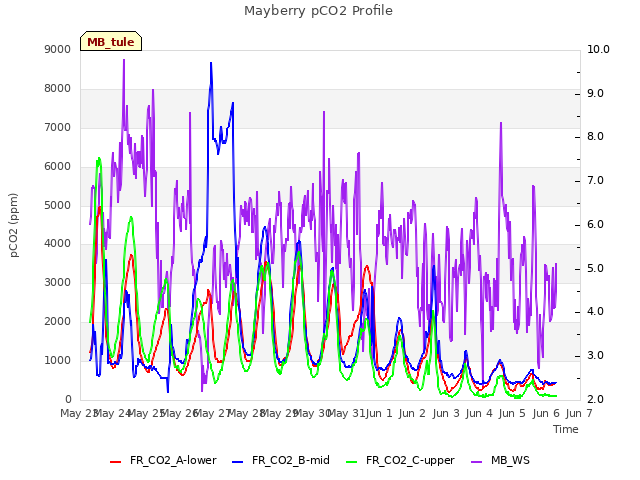Click the 10.0 right axis tick label
This screenshot has width=640, height=480.
[598, 49]
